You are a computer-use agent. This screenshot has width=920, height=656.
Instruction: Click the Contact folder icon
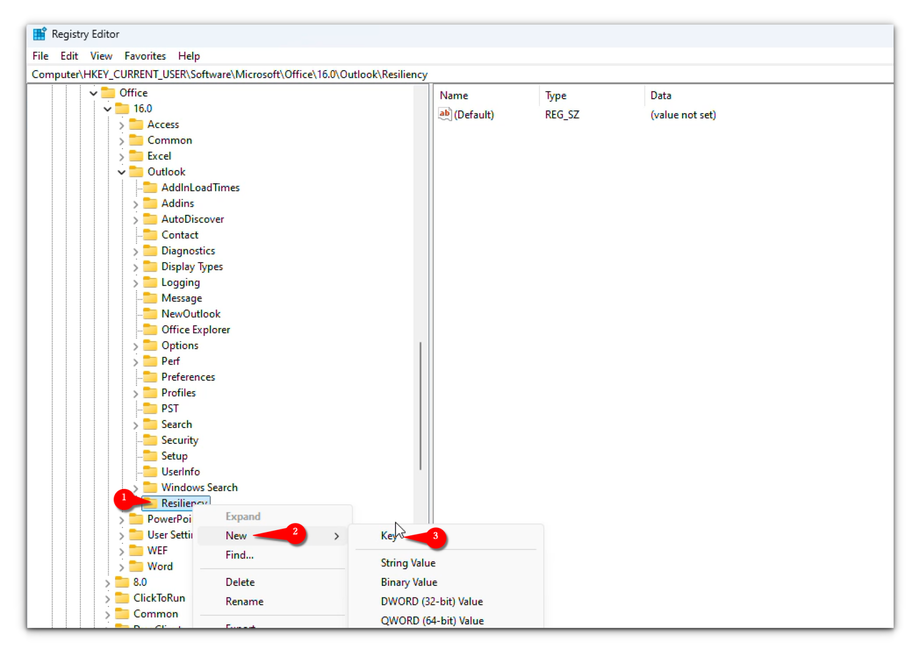tap(150, 235)
